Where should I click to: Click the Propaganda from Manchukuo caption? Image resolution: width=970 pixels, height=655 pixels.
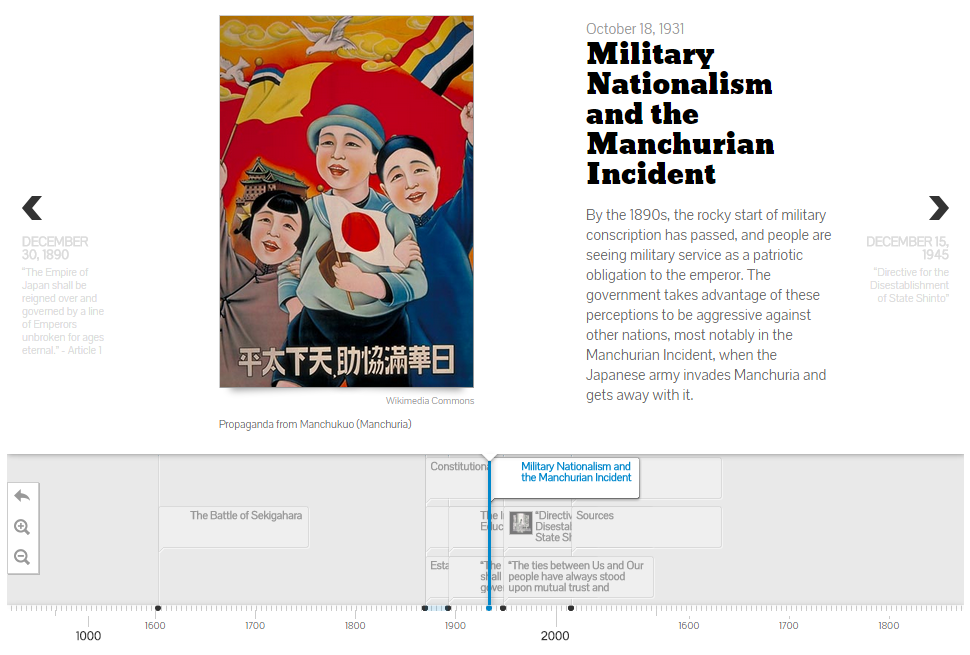[315, 424]
